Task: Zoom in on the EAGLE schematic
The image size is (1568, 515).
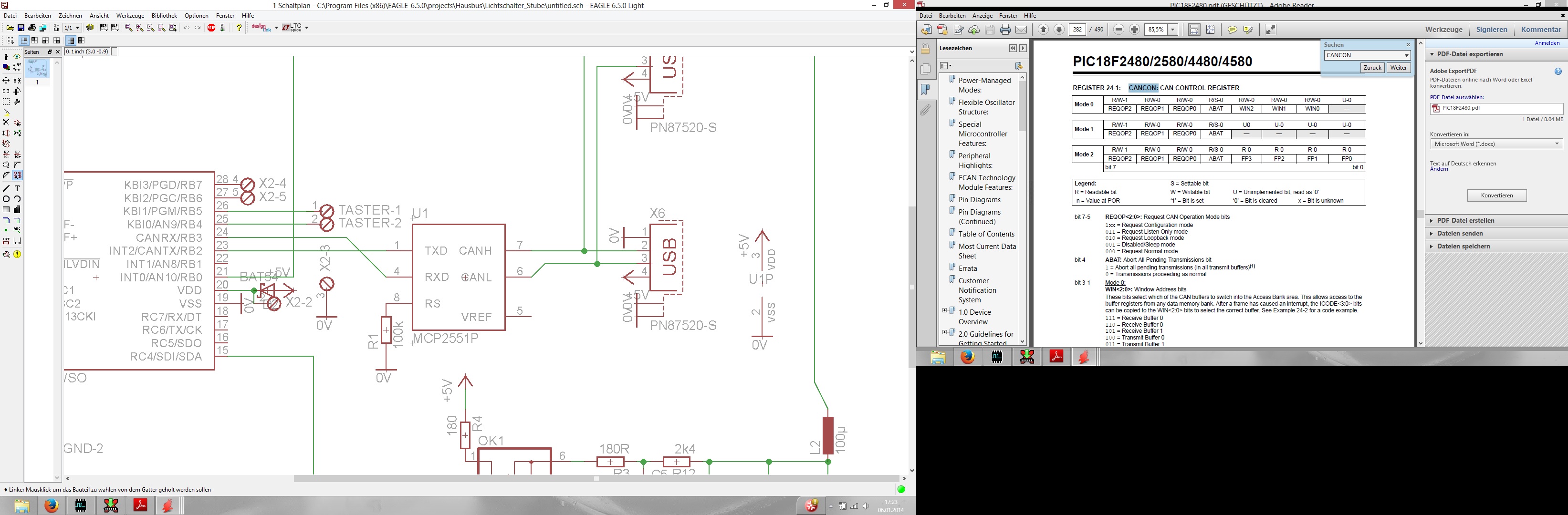Action: (139, 27)
